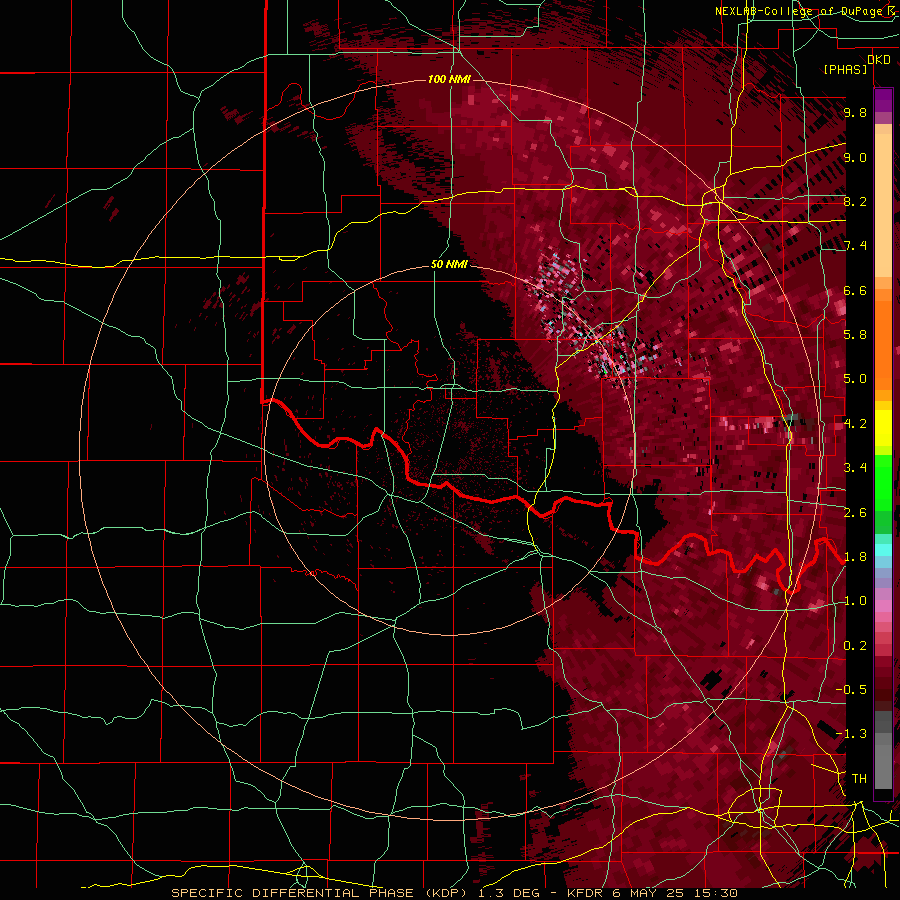The height and width of the screenshot is (900, 900).
Task: Click the 6.6 value on the color scale
Action: (x=855, y=291)
